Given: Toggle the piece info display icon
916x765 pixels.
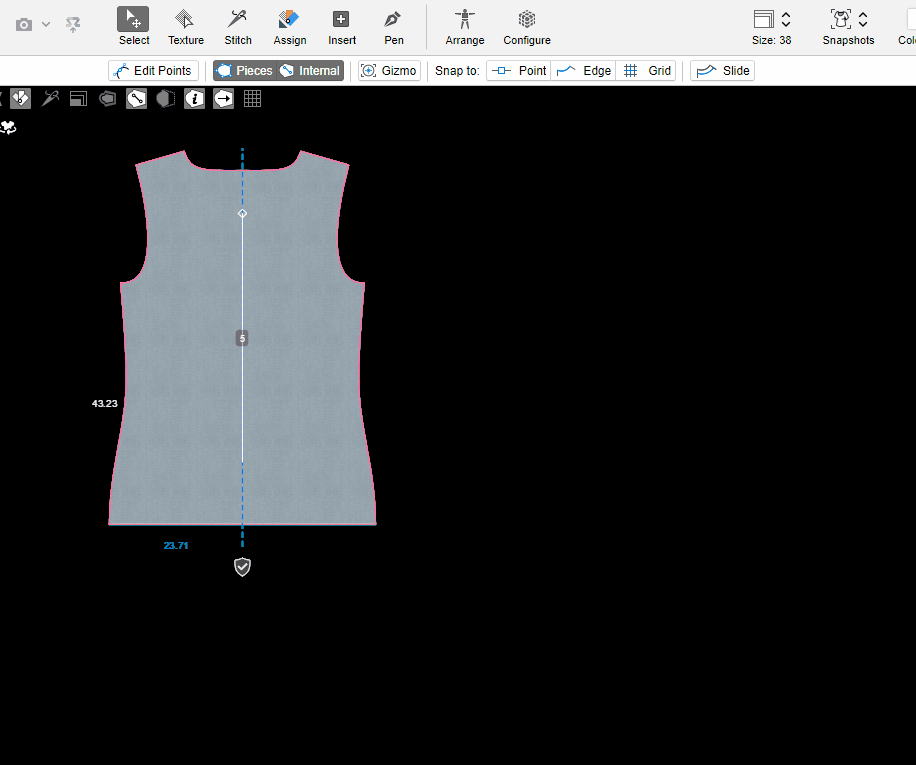Looking at the screenshot, I should [x=195, y=99].
